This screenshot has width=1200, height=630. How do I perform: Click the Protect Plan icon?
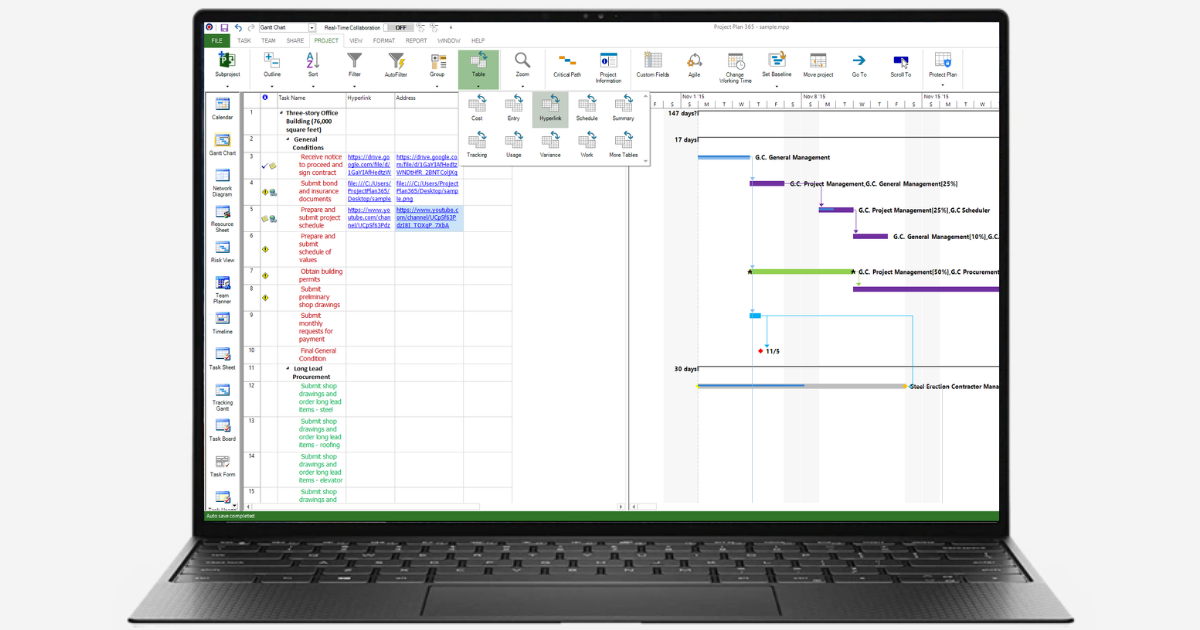[942, 60]
